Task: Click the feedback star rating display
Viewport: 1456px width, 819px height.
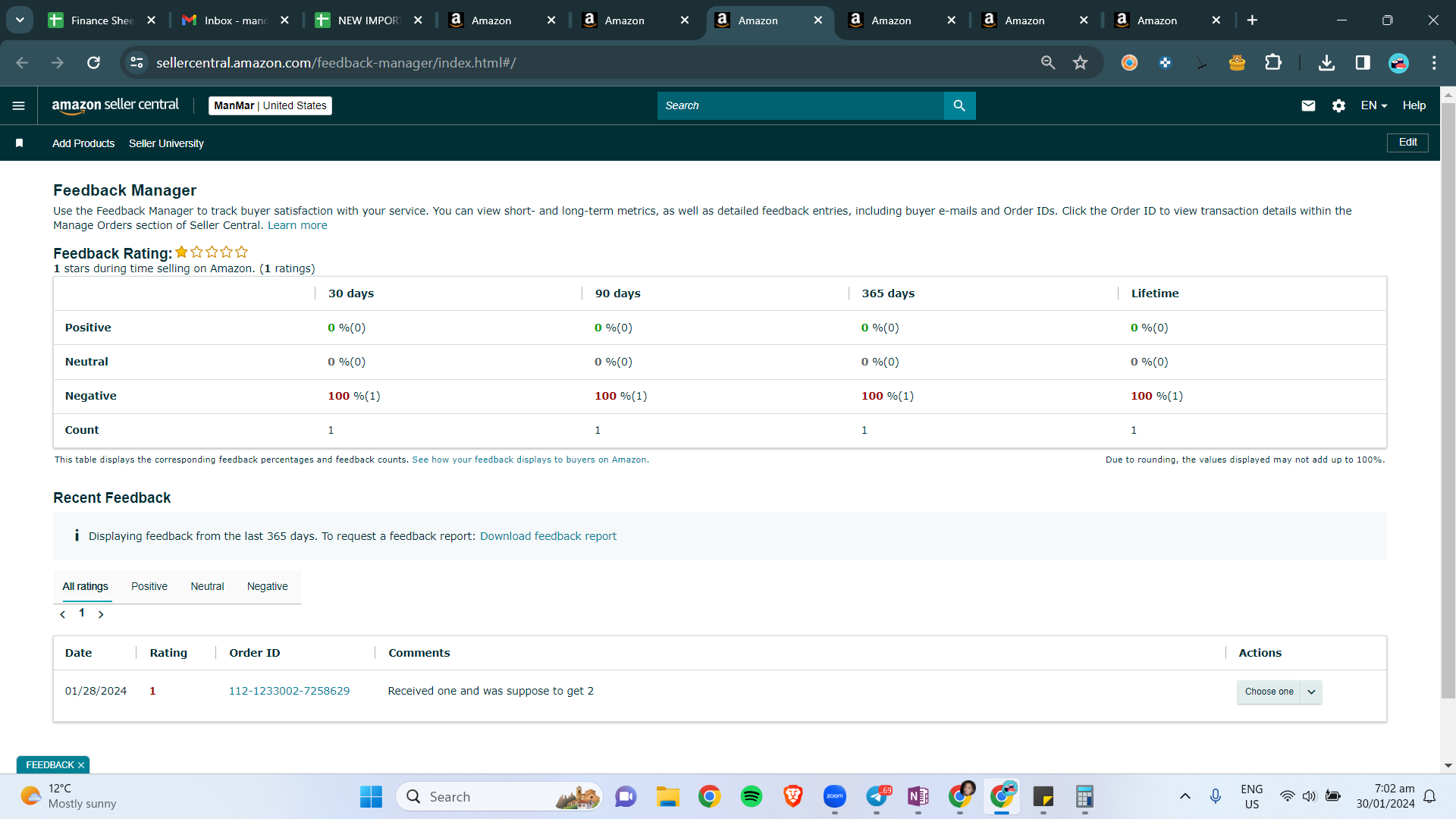Action: (212, 252)
